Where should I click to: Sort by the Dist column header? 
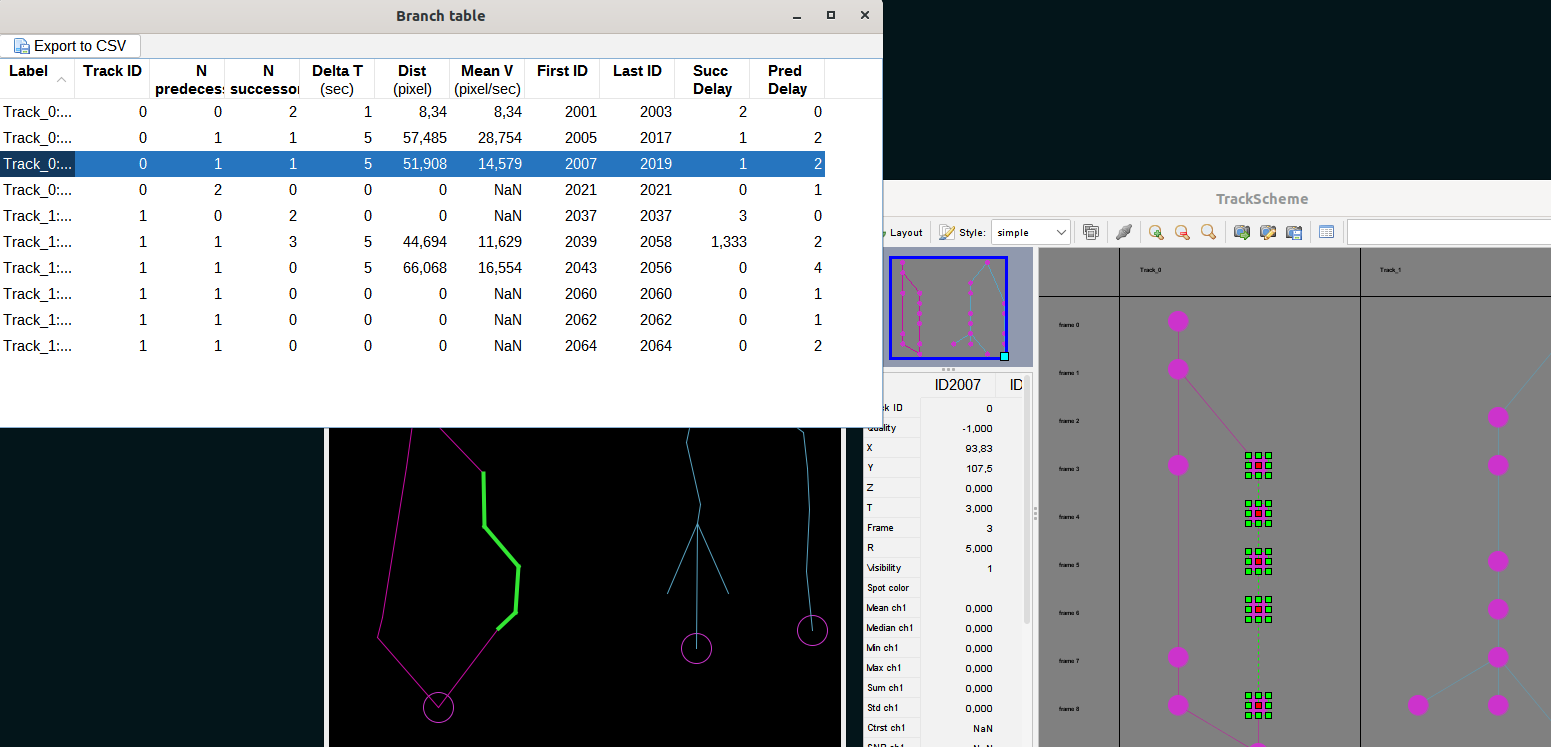click(412, 79)
